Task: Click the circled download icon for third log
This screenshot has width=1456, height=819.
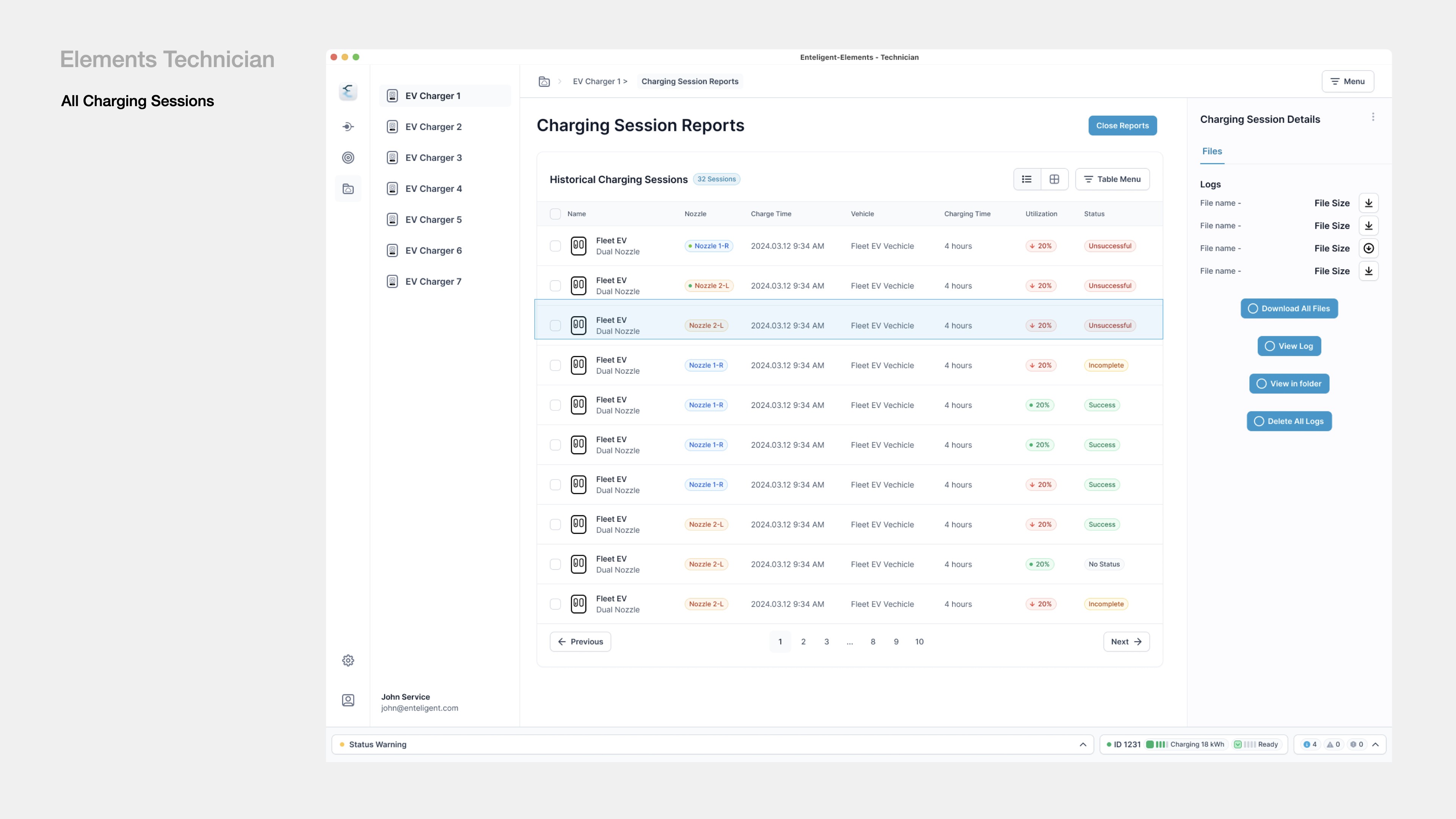Action: [x=1368, y=248]
